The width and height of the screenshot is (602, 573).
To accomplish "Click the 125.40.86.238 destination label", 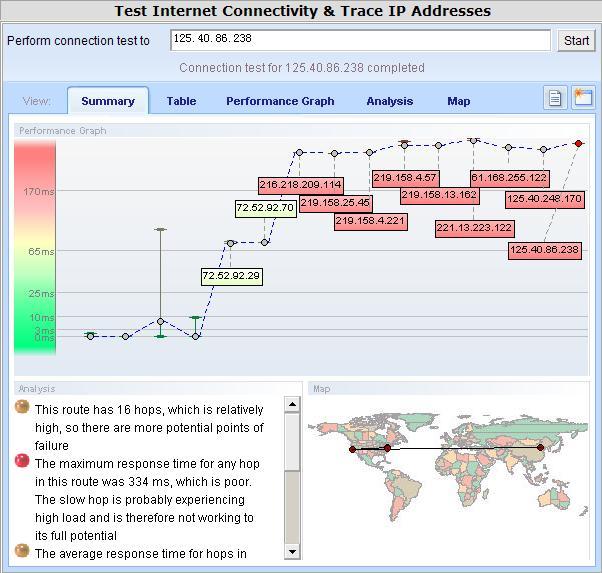I will pyautogui.click(x=545, y=250).
